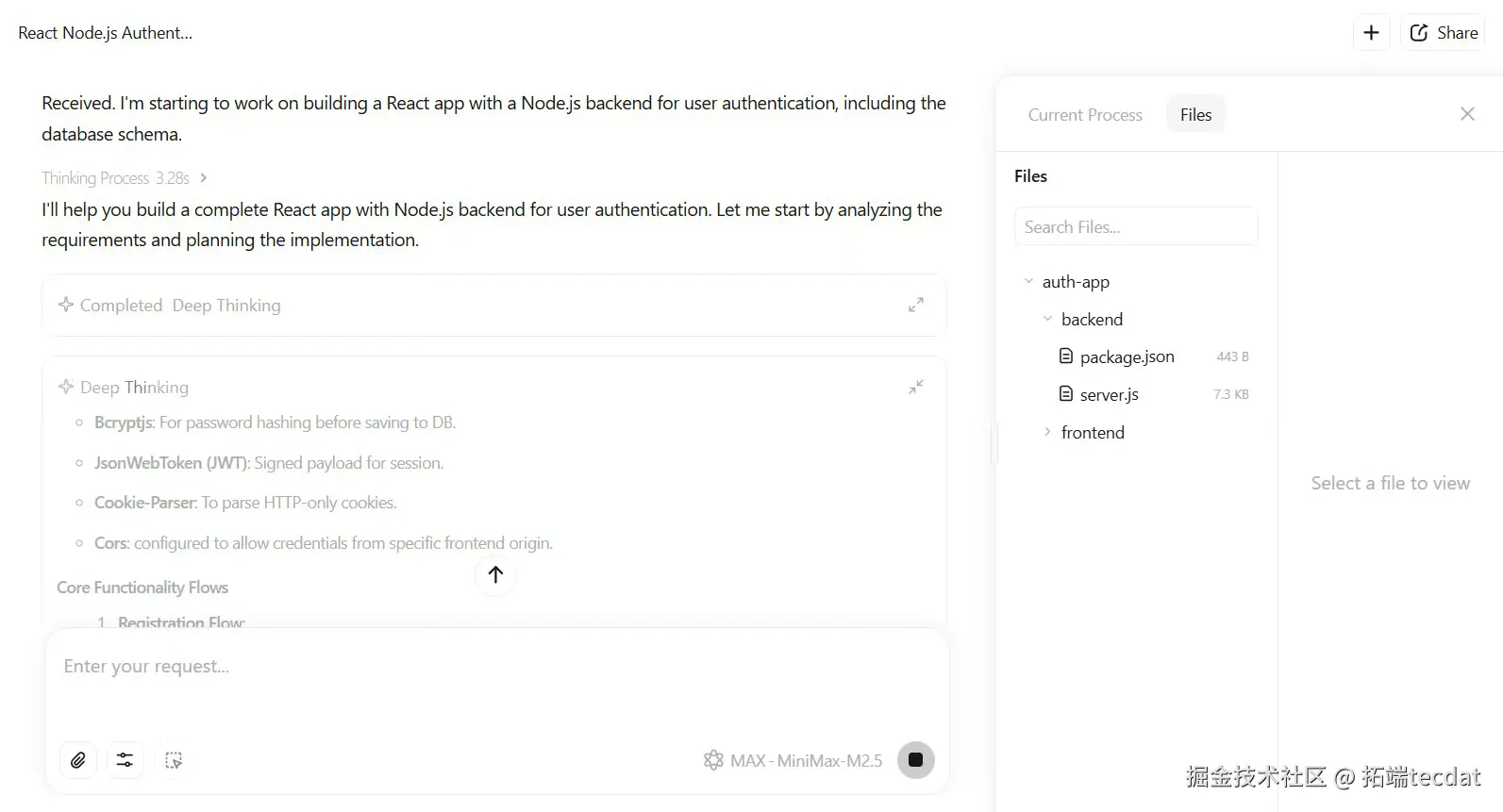This screenshot has height=812, width=1503.
Task: Collapse the Deep Thinking panel
Action: click(x=915, y=388)
